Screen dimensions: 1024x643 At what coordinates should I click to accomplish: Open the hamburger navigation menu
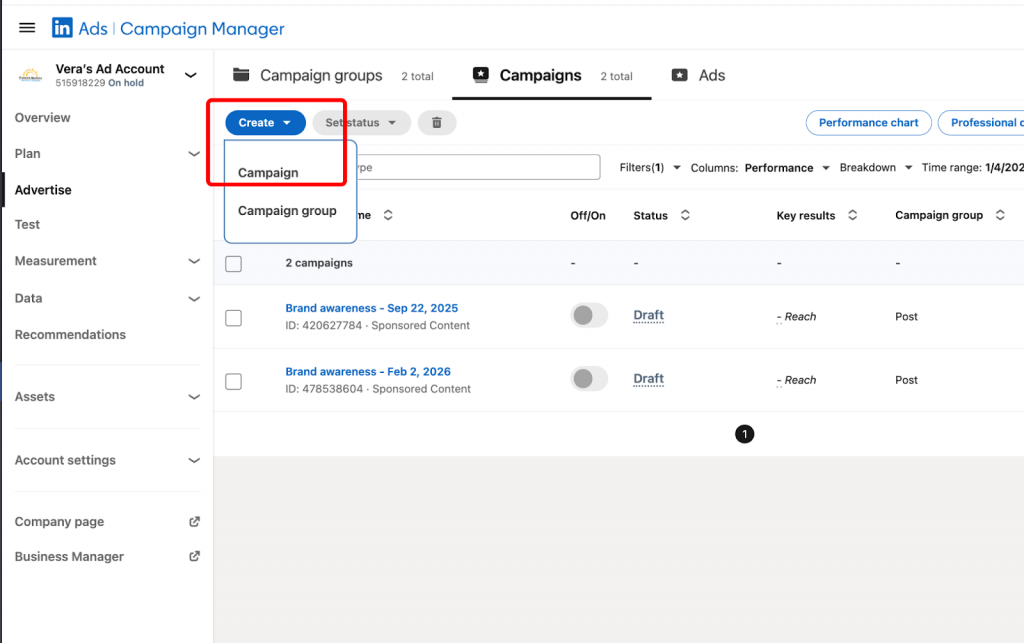click(x=26, y=27)
